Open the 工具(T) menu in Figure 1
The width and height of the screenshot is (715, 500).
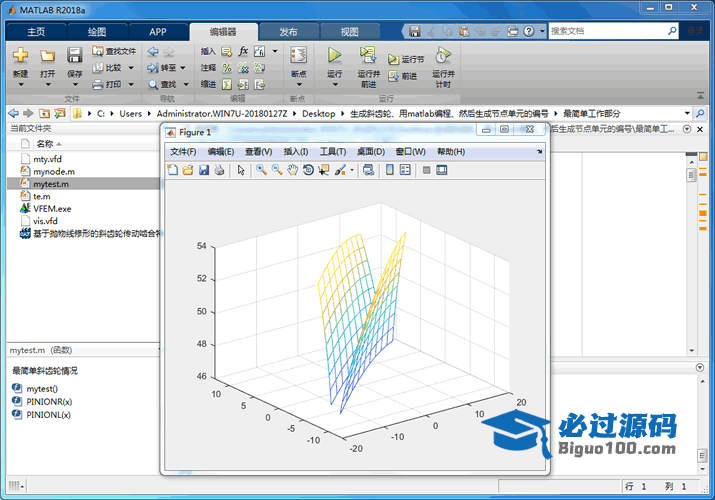point(332,151)
